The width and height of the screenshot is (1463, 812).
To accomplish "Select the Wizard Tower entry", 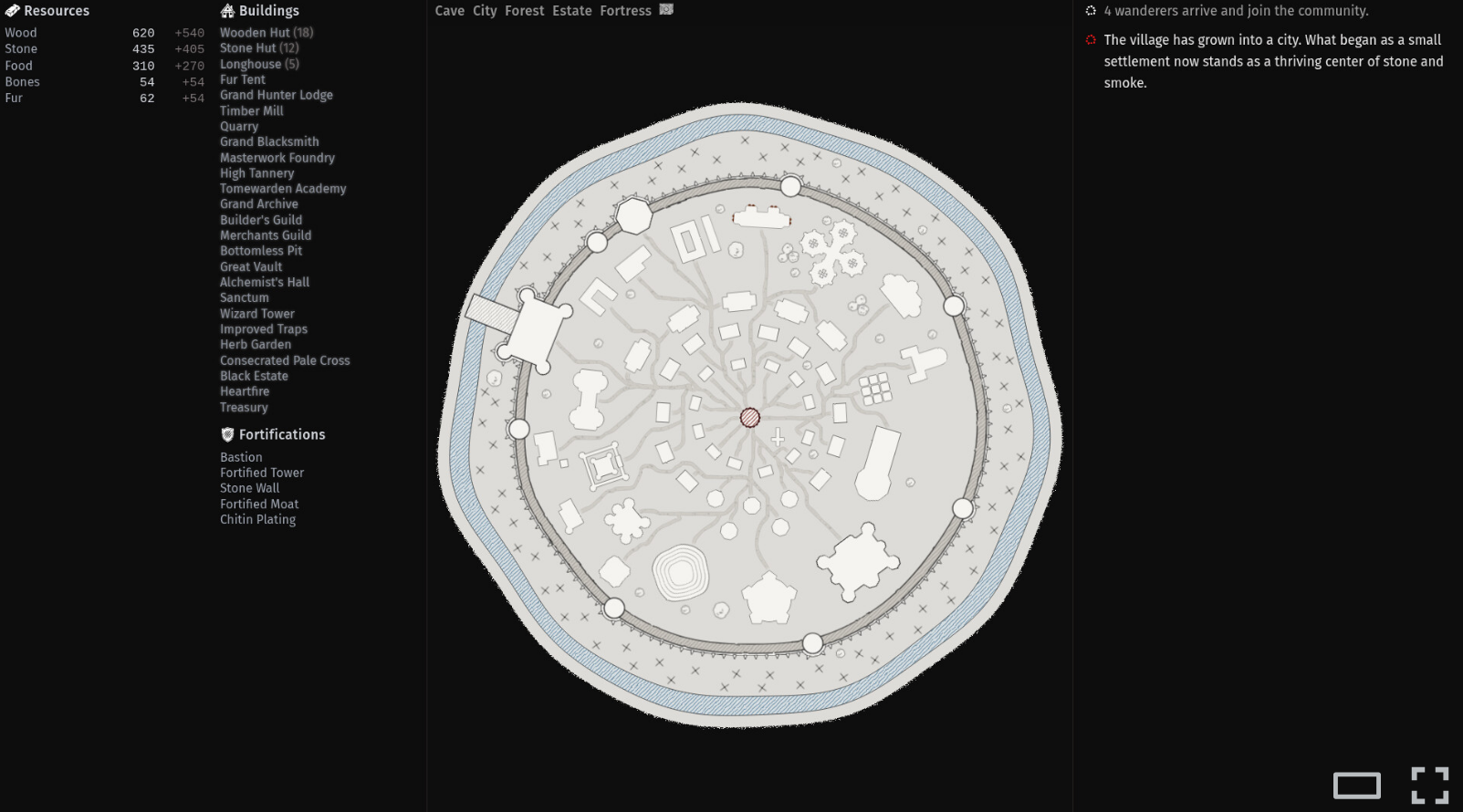I will point(257,313).
